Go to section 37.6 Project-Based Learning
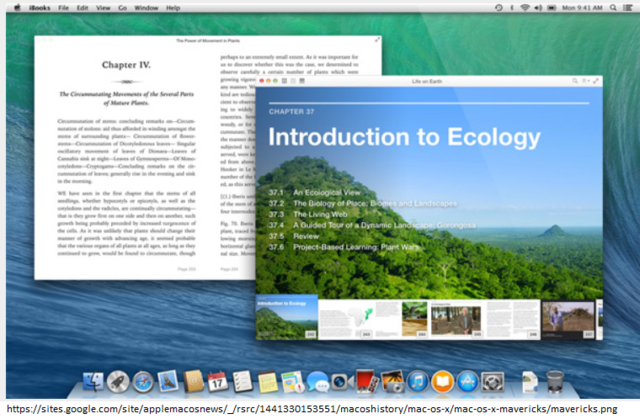 [344, 247]
